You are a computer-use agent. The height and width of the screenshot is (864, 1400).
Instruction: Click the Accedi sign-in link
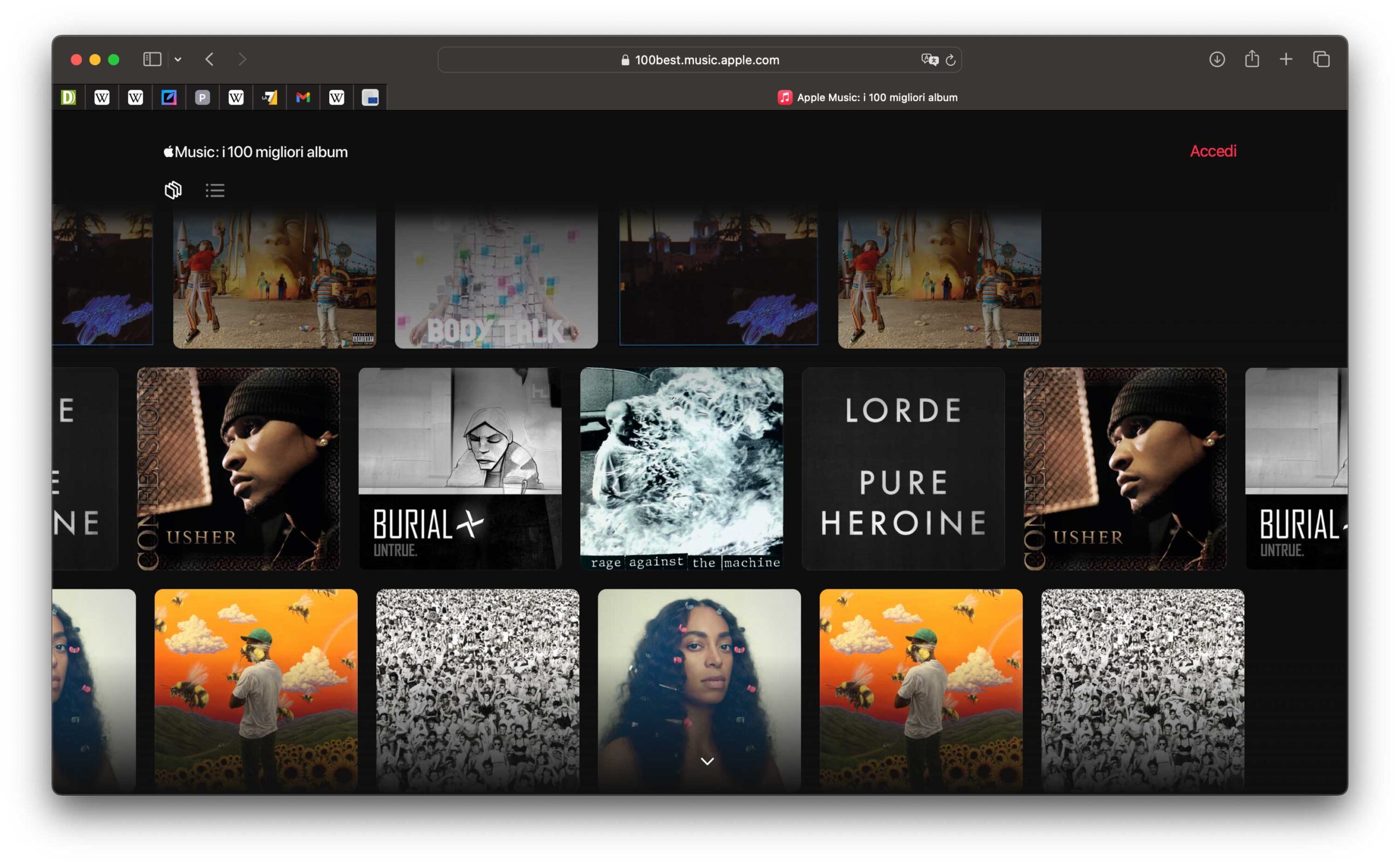pyautogui.click(x=1213, y=152)
